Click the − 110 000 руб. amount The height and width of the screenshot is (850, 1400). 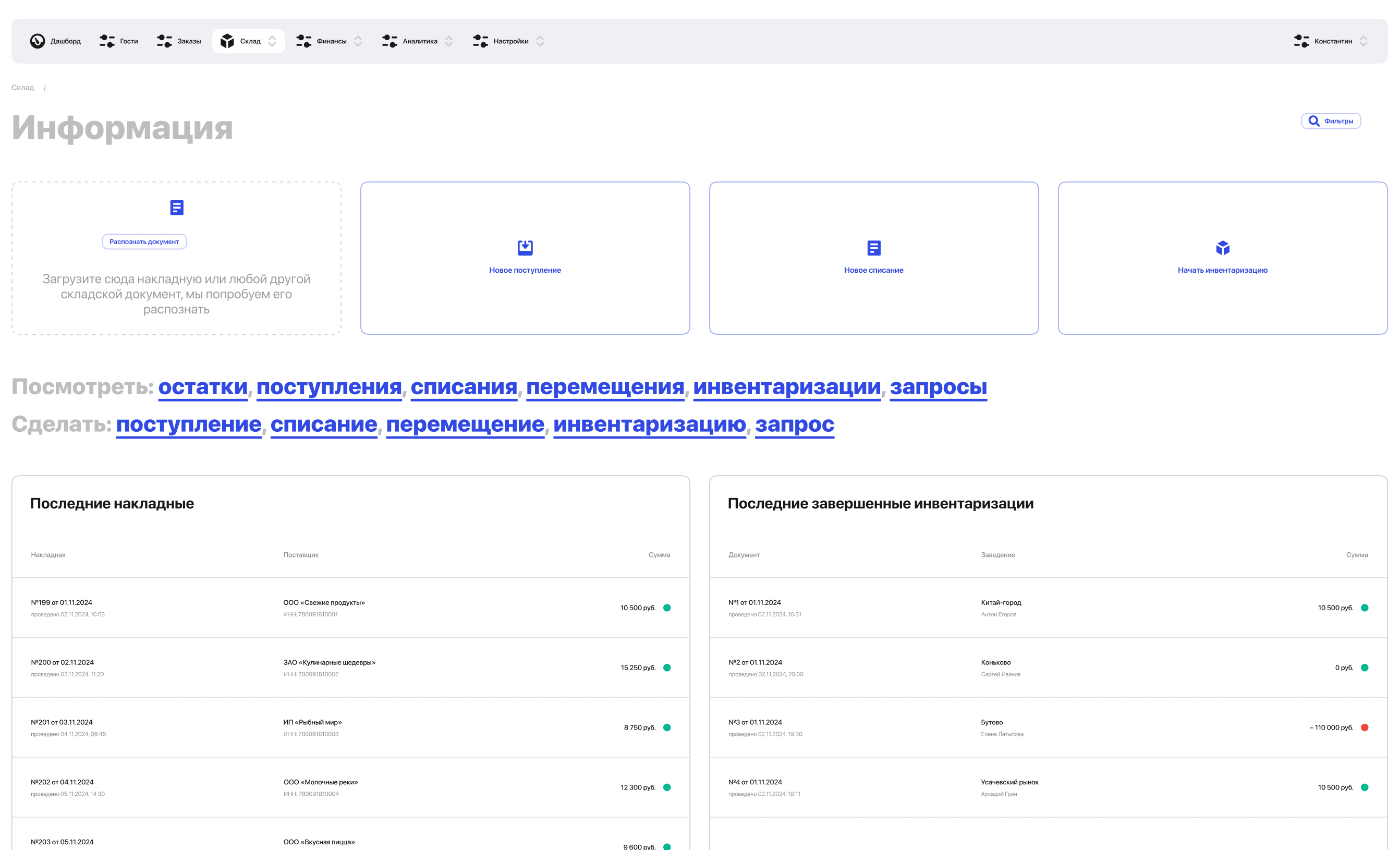coord(1331,728)
